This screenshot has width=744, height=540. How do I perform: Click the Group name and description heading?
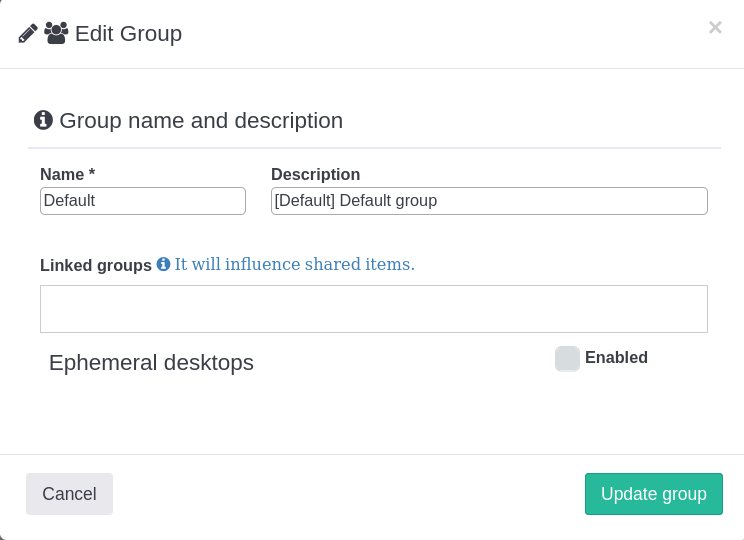coord(201,121)
